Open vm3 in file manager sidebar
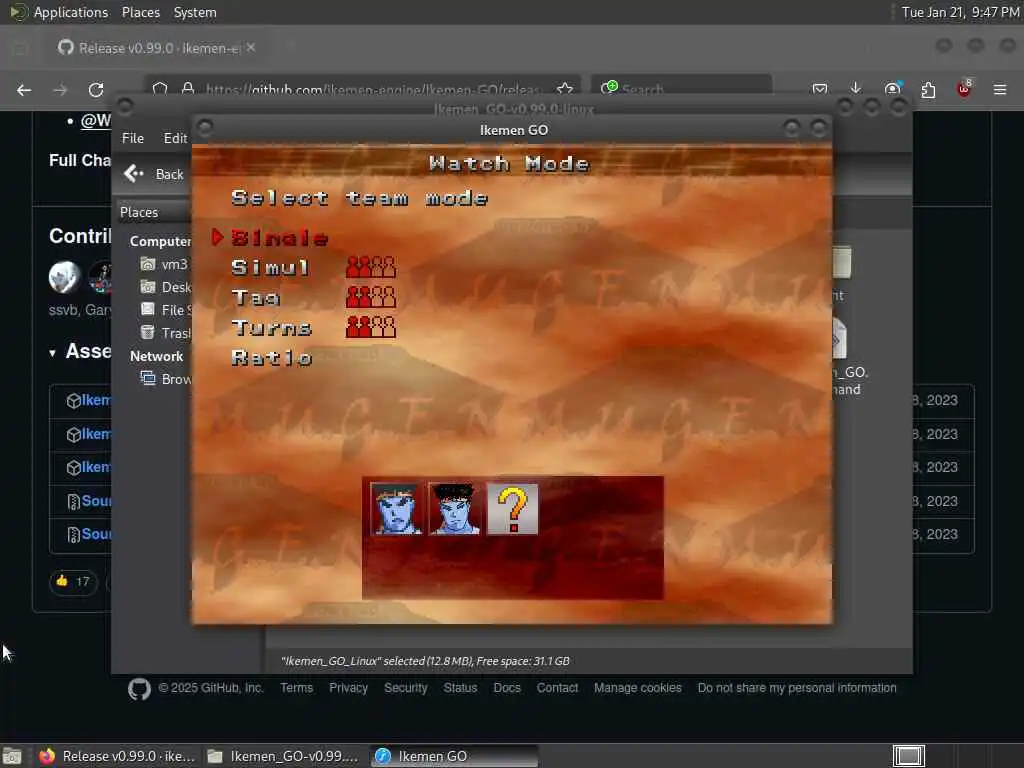Screen dimensions: 1024x768 point(165,264)
